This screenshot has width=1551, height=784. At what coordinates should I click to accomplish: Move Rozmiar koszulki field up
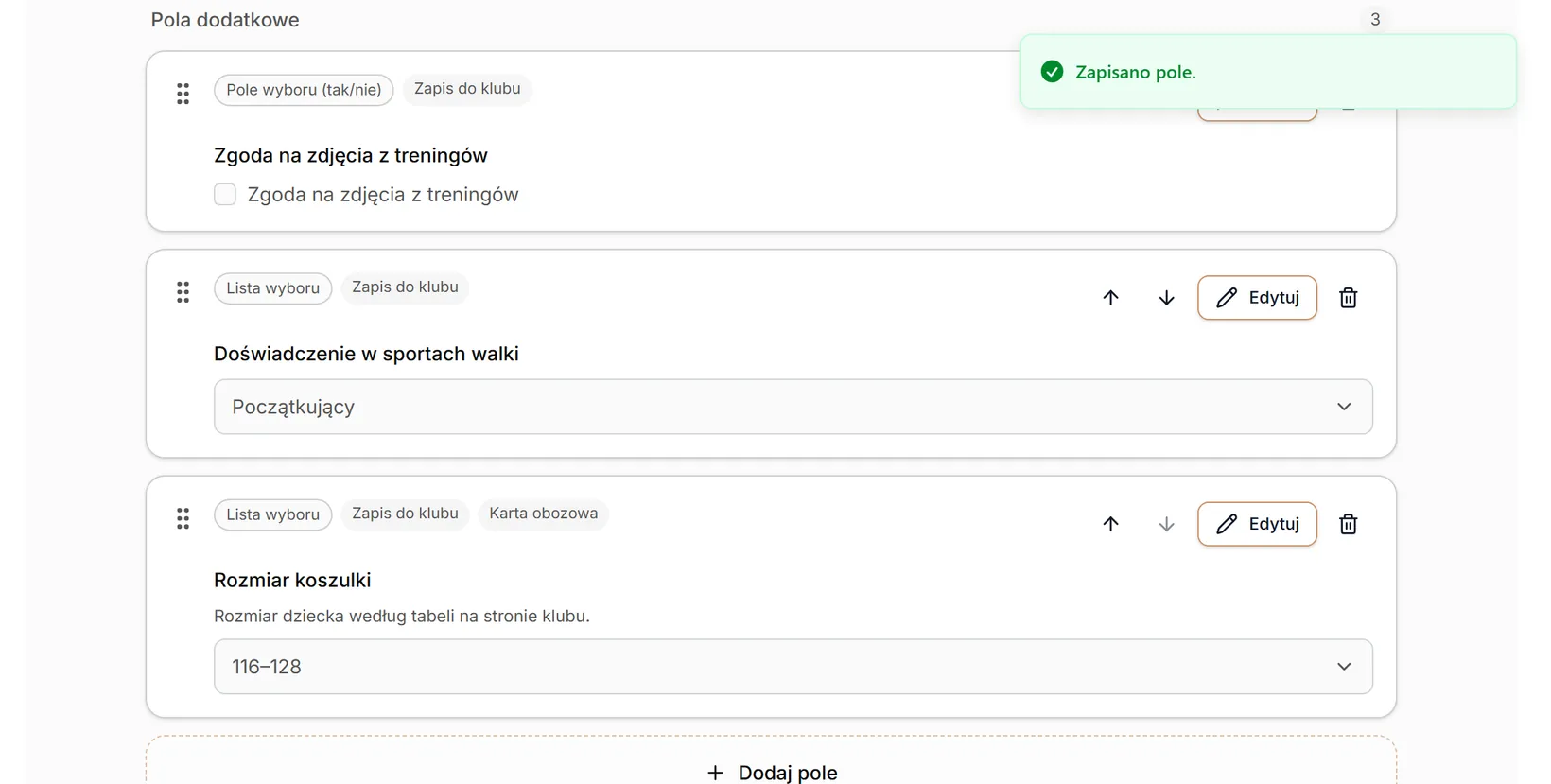coord(1110,524)
